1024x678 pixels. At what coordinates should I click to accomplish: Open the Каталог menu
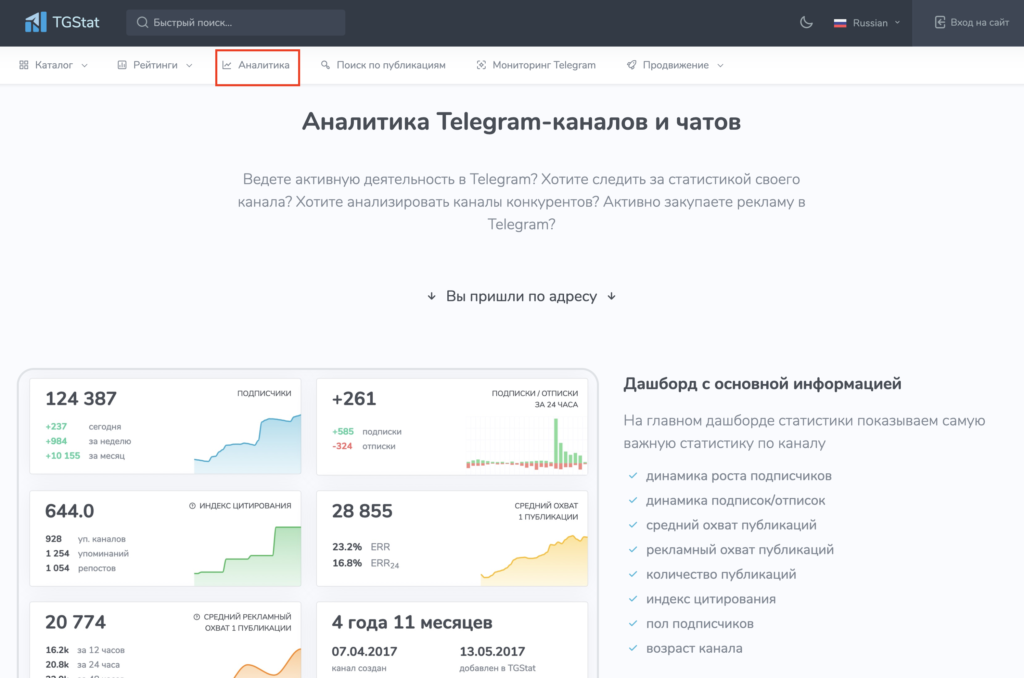[x=54, y=65]
